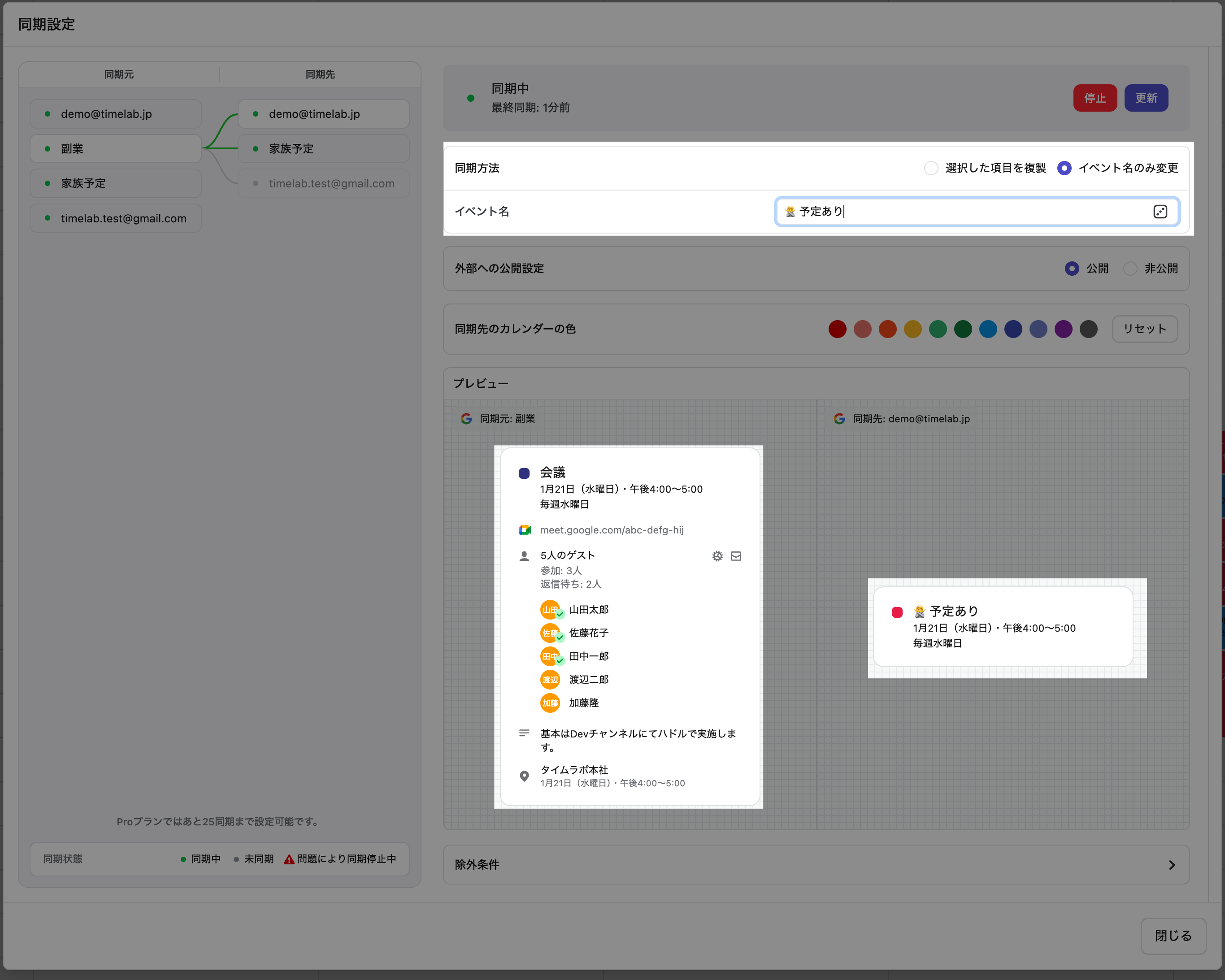Click the mail envelope icon beside guests
The width and height of the screenshot is (1225, 980).
tap(736, 555)
